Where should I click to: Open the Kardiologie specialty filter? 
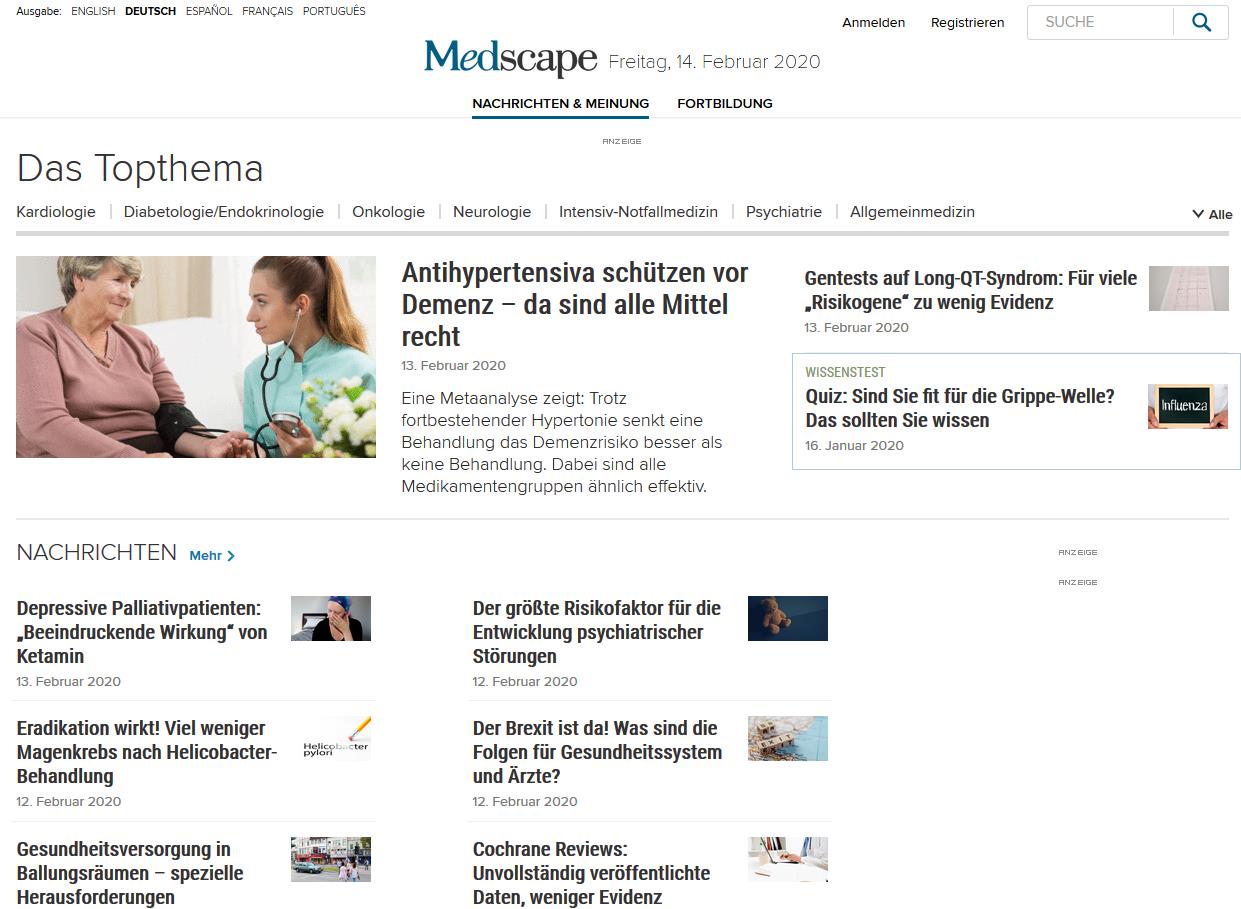click(56, 212)
